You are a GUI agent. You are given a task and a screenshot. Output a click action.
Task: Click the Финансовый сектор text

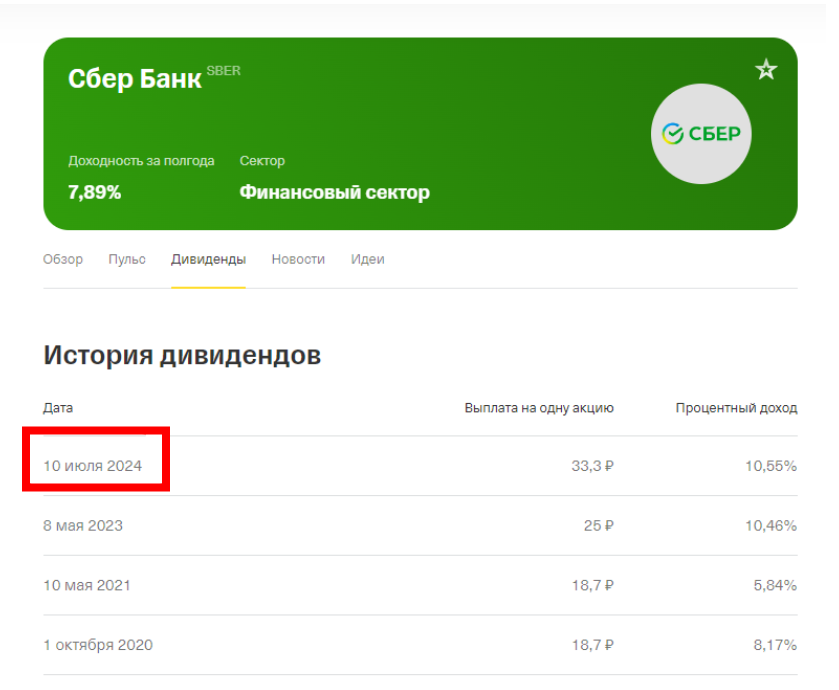point(334,192)
